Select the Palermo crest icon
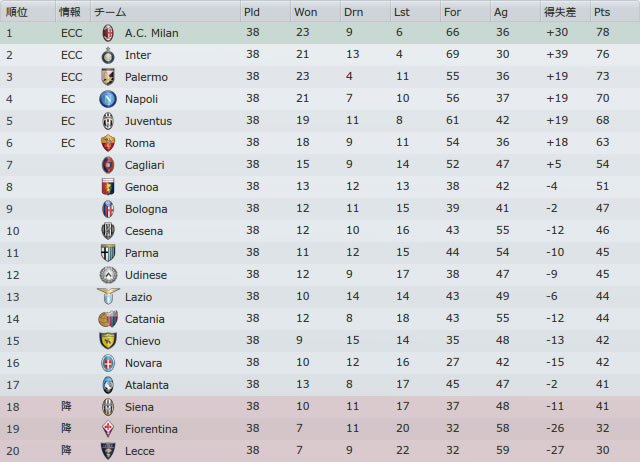The width and height of the screenshot is (640, 462). (x=108, y=77)
